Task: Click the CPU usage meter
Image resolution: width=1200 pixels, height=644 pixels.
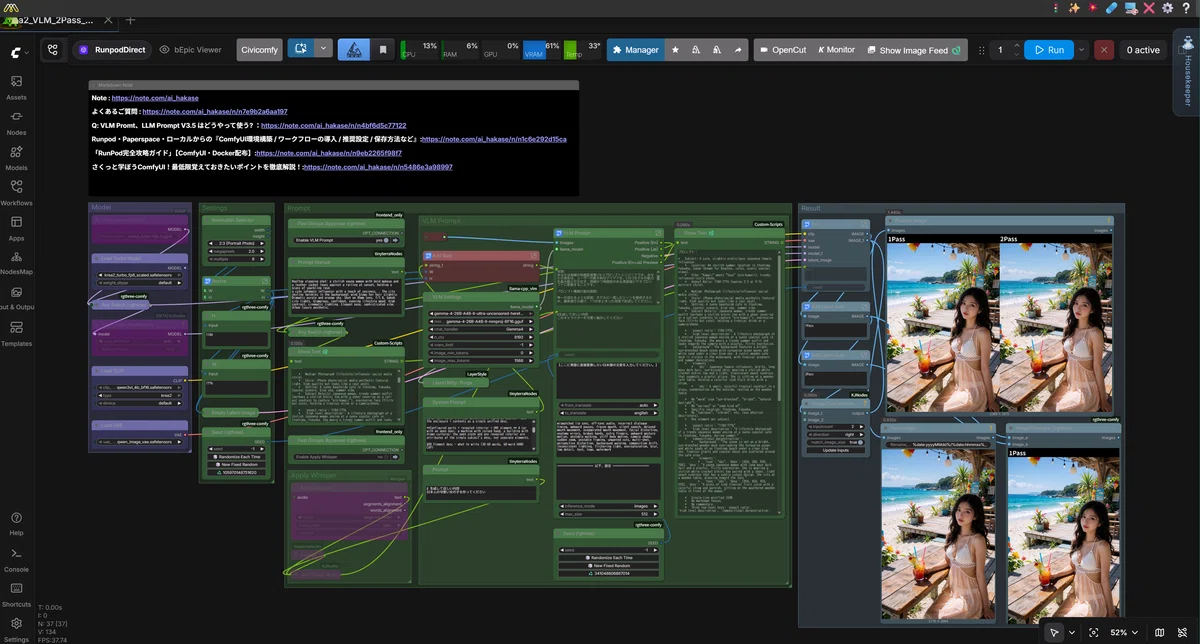Action: coord(419,49)
